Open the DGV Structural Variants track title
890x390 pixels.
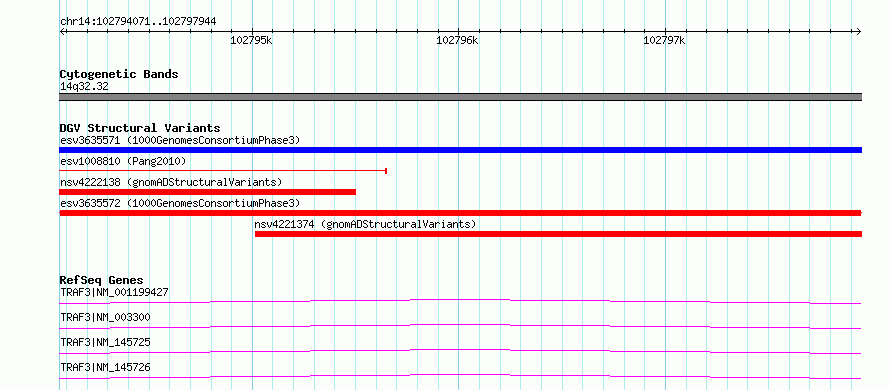coord(140,128)
